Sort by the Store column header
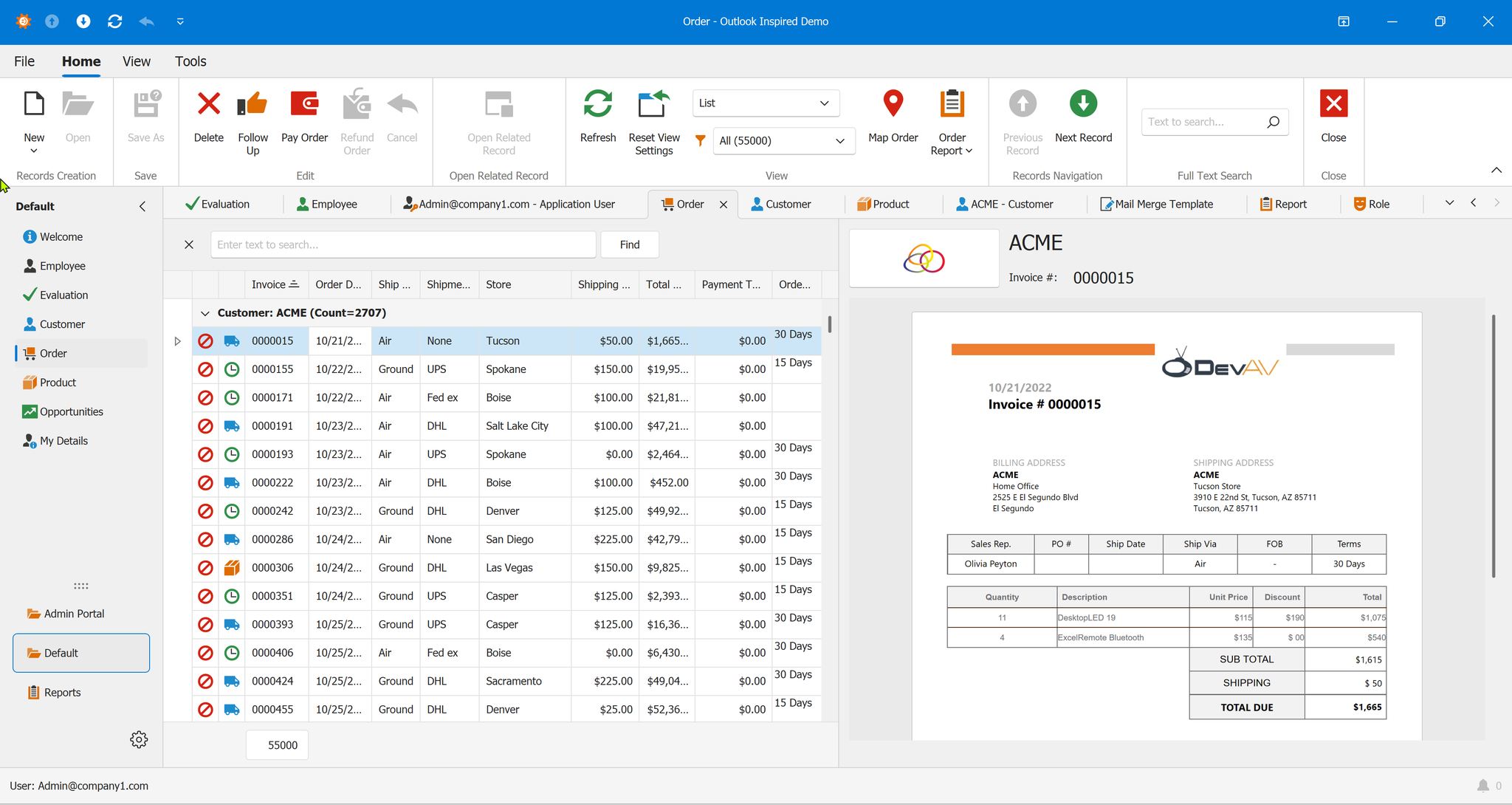Screen dimensions: 1512x805 click(x=525, y=284)
